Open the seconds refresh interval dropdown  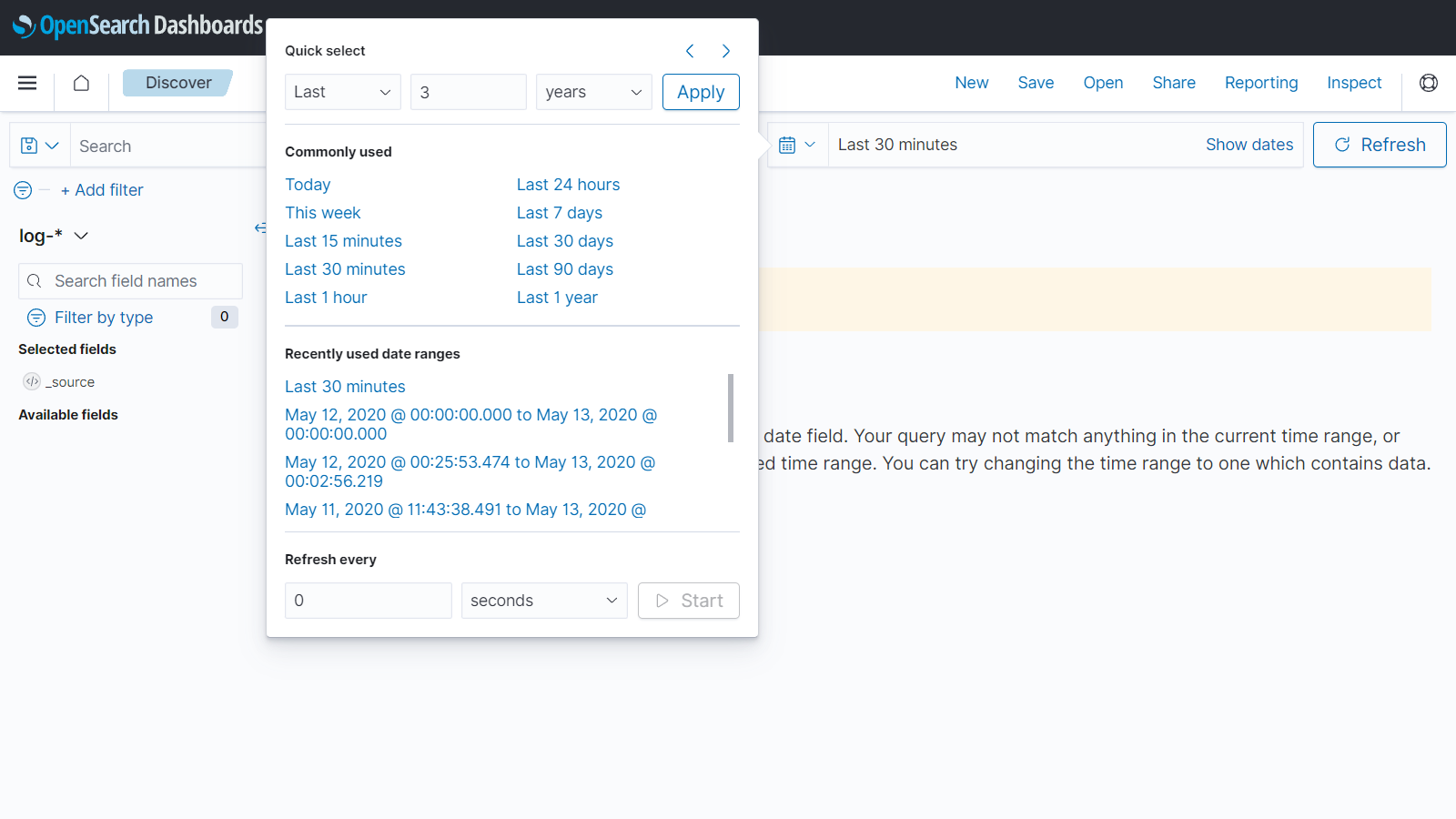tap(543, 601)
